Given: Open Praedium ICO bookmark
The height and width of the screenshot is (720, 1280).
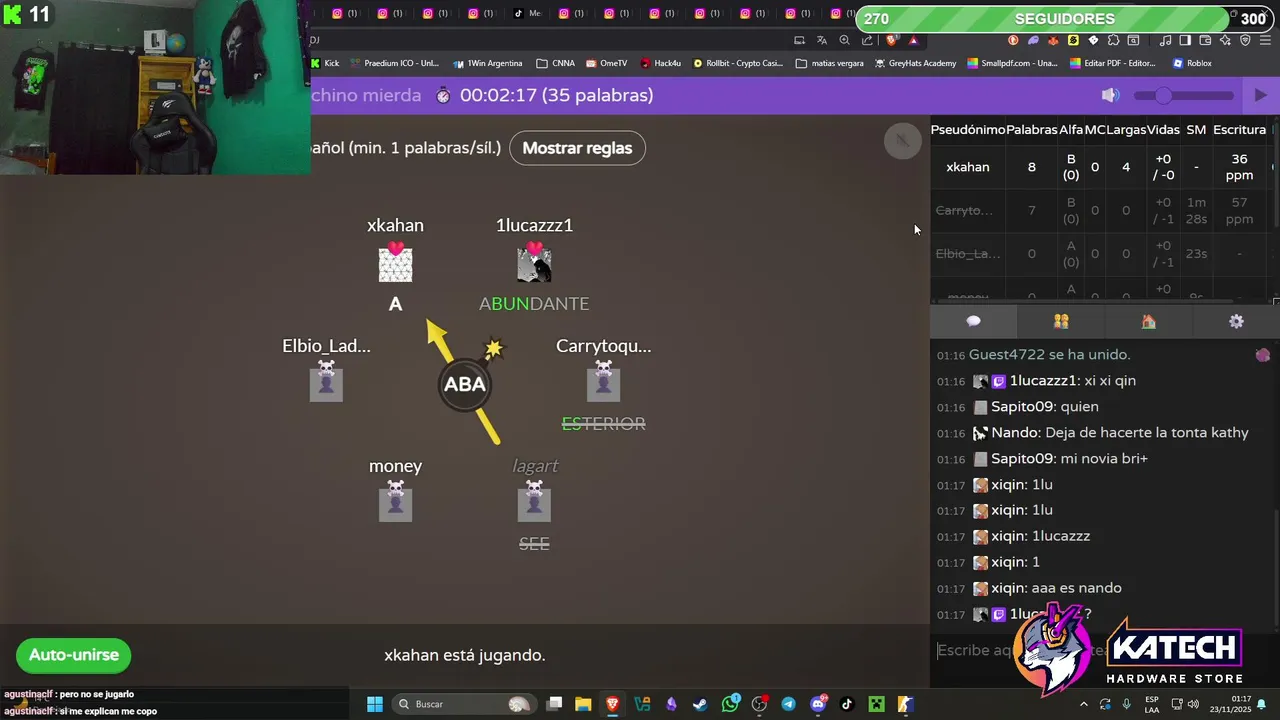Looking at the screenshot, I should tap(395, 63).
